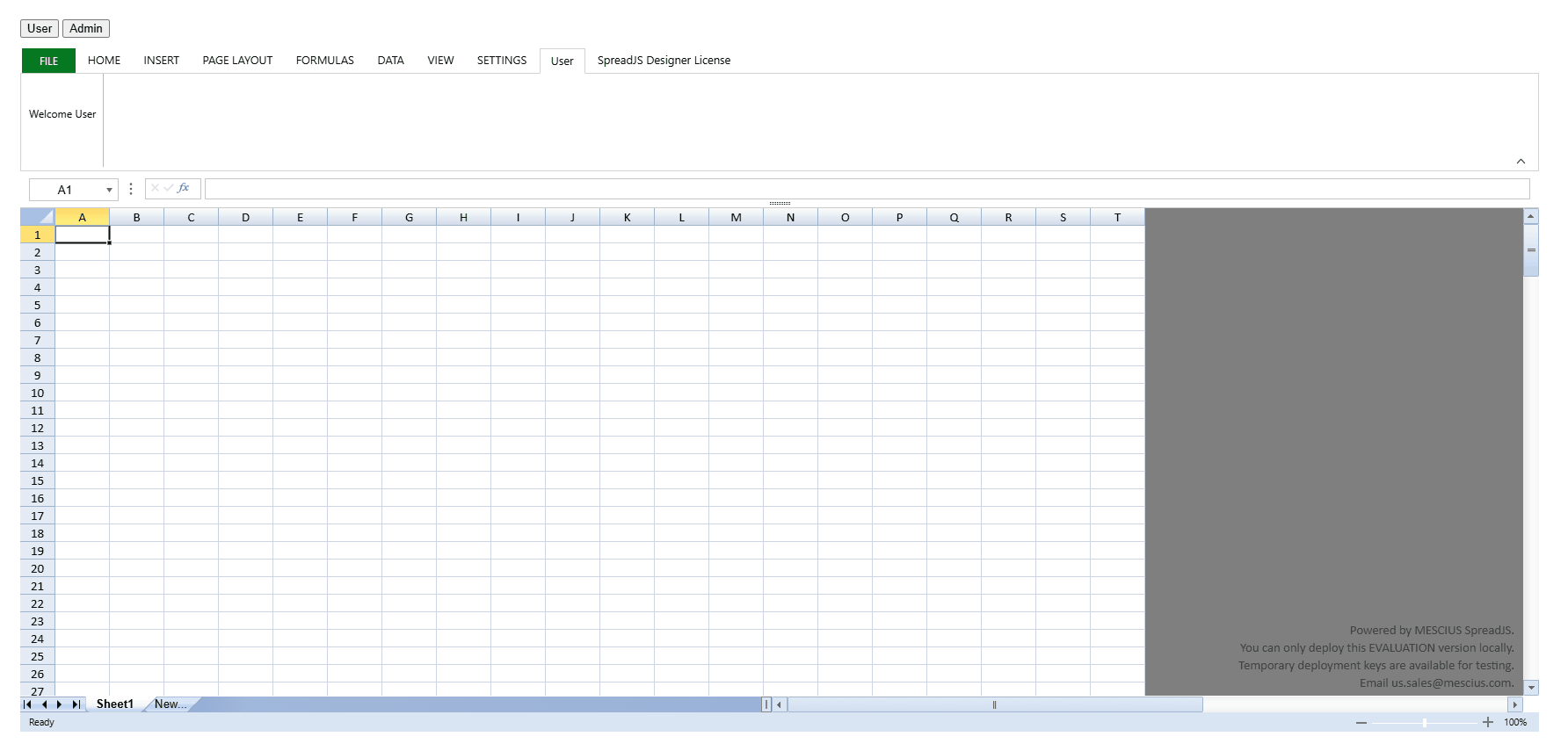Screen dimensions: 1568x751
Task: Switch to the DATA tab
Action: pos(390,61)
